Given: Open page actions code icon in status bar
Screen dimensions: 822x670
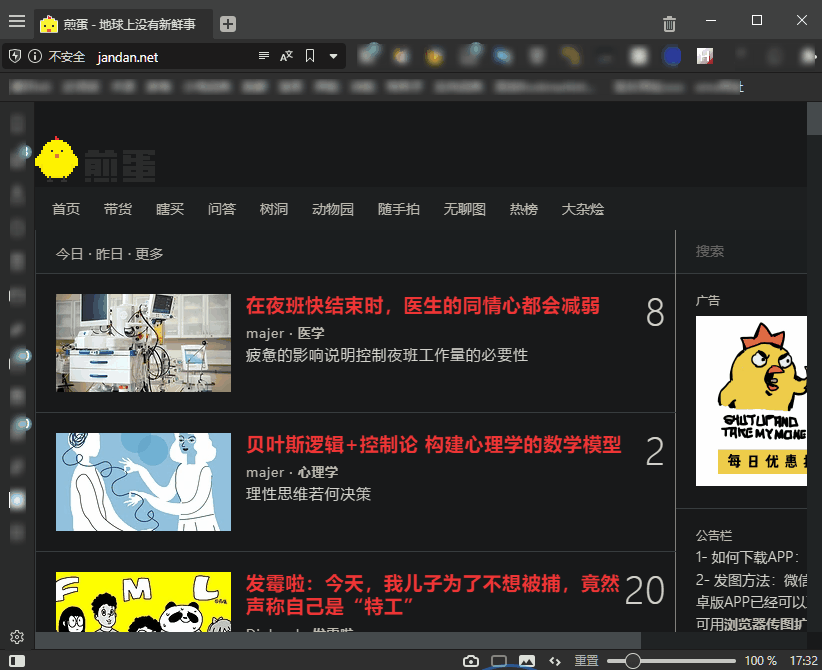Looking at the screenshot, I should point(554,661).
